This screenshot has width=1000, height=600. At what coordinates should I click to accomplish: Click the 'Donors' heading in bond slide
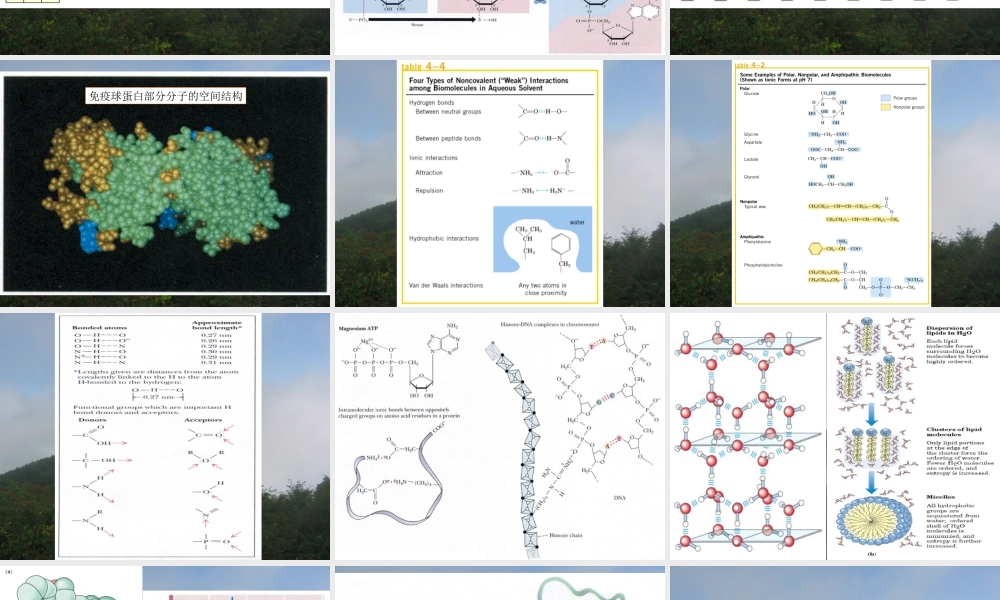92,420
